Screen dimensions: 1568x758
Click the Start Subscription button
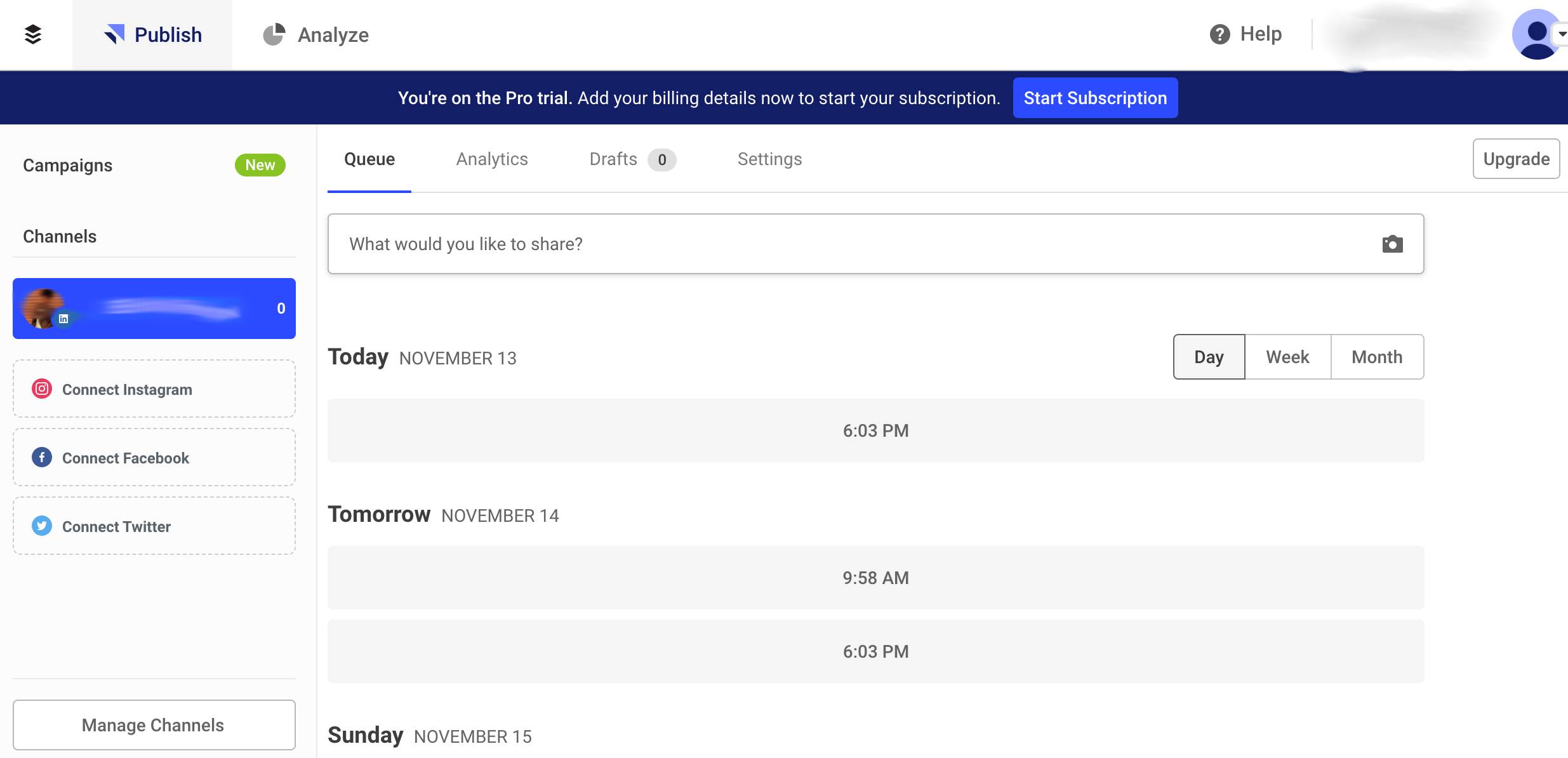(1095, 98)
